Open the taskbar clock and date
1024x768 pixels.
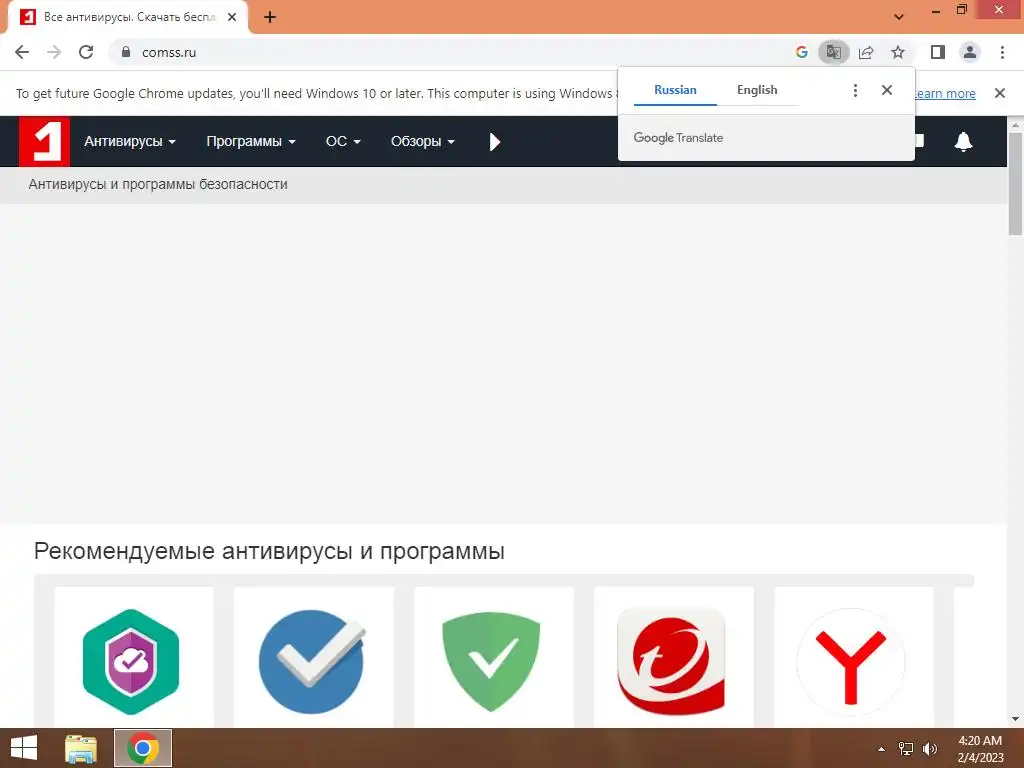tap(980, 749)
